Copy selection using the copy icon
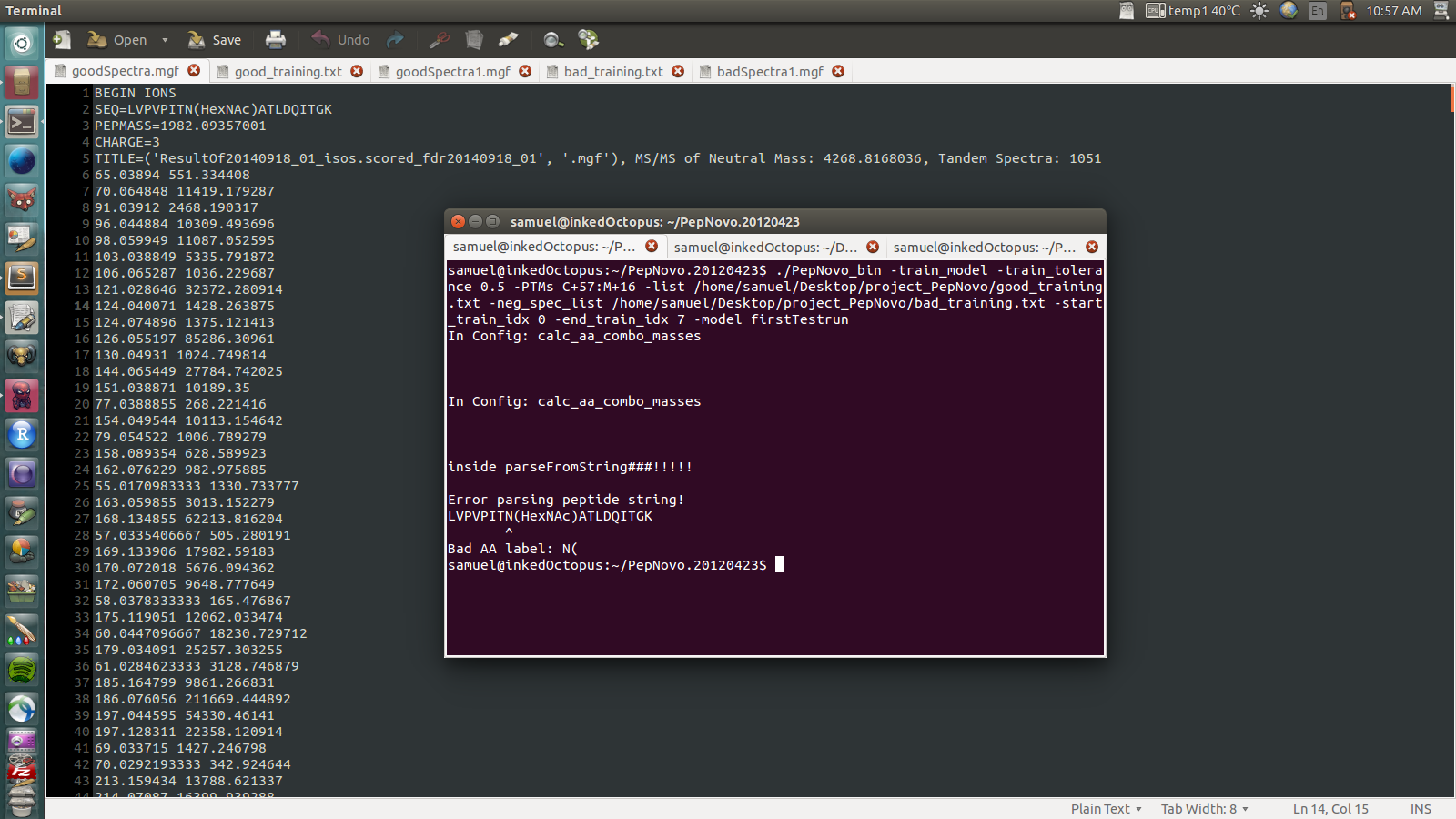 (474, 40)
